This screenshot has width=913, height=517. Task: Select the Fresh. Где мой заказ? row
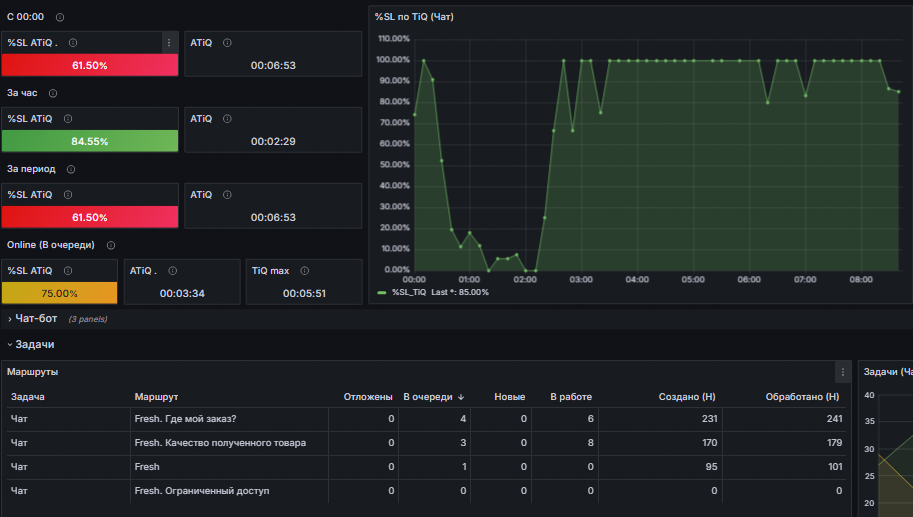click(426, 419)
